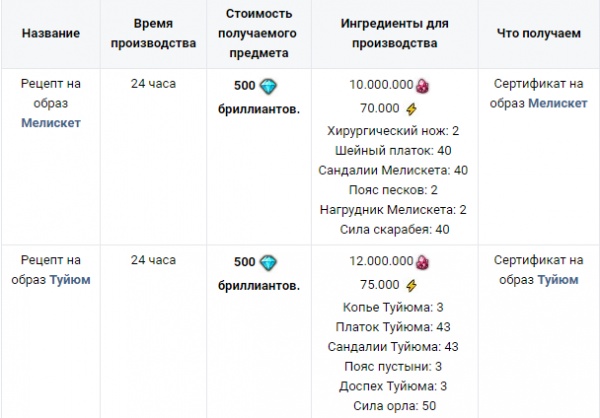The height and width of the screenshot is (418, 600).
Task: Click the ruby icon beside 10.000.000
Action: 422,86
